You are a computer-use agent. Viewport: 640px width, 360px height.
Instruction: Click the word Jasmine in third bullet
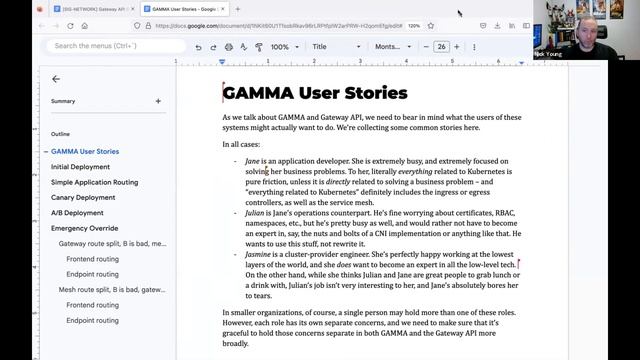258,254
